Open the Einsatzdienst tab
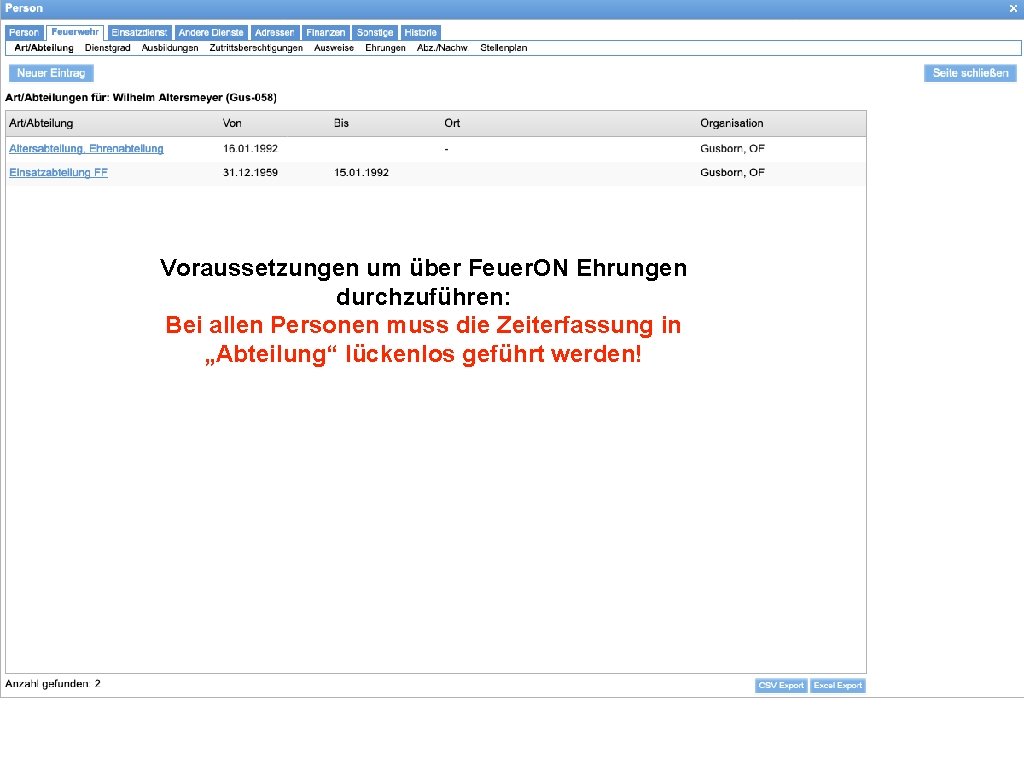This screenshot has height=768, width=1024. coord(139,33)
